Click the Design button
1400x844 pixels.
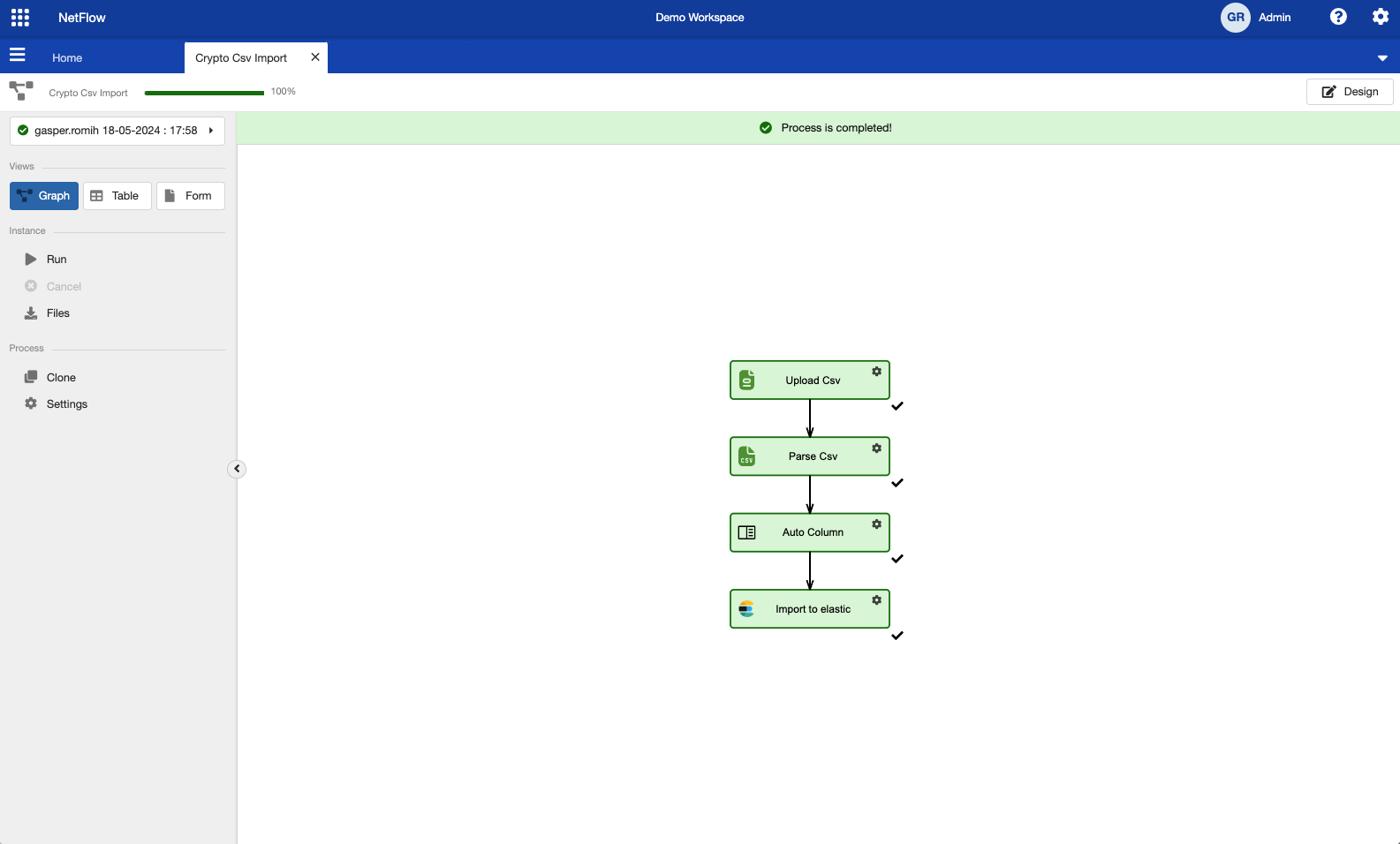[x=1349, y=92]
